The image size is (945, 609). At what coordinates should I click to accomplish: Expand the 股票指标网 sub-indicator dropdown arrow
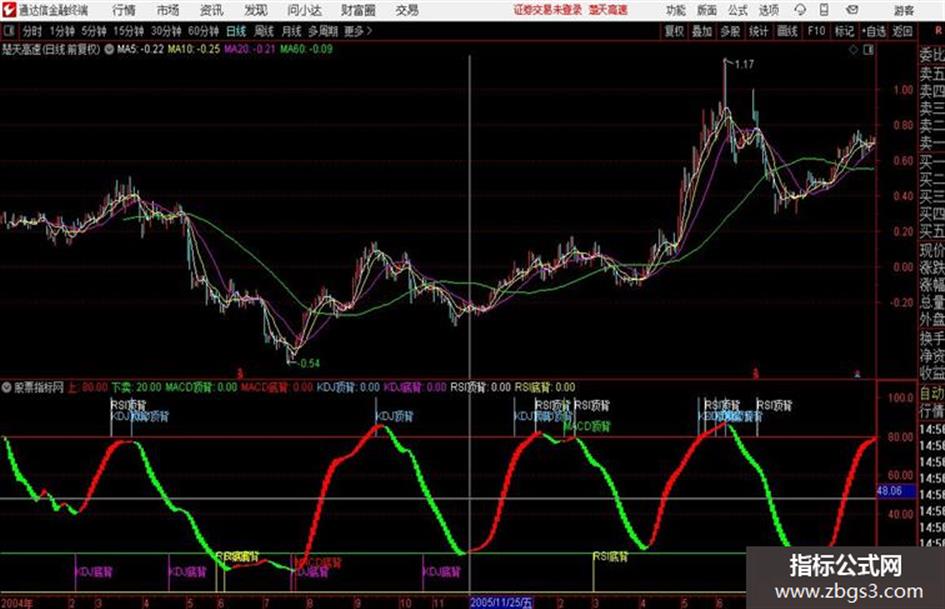(x=7, y=387)
